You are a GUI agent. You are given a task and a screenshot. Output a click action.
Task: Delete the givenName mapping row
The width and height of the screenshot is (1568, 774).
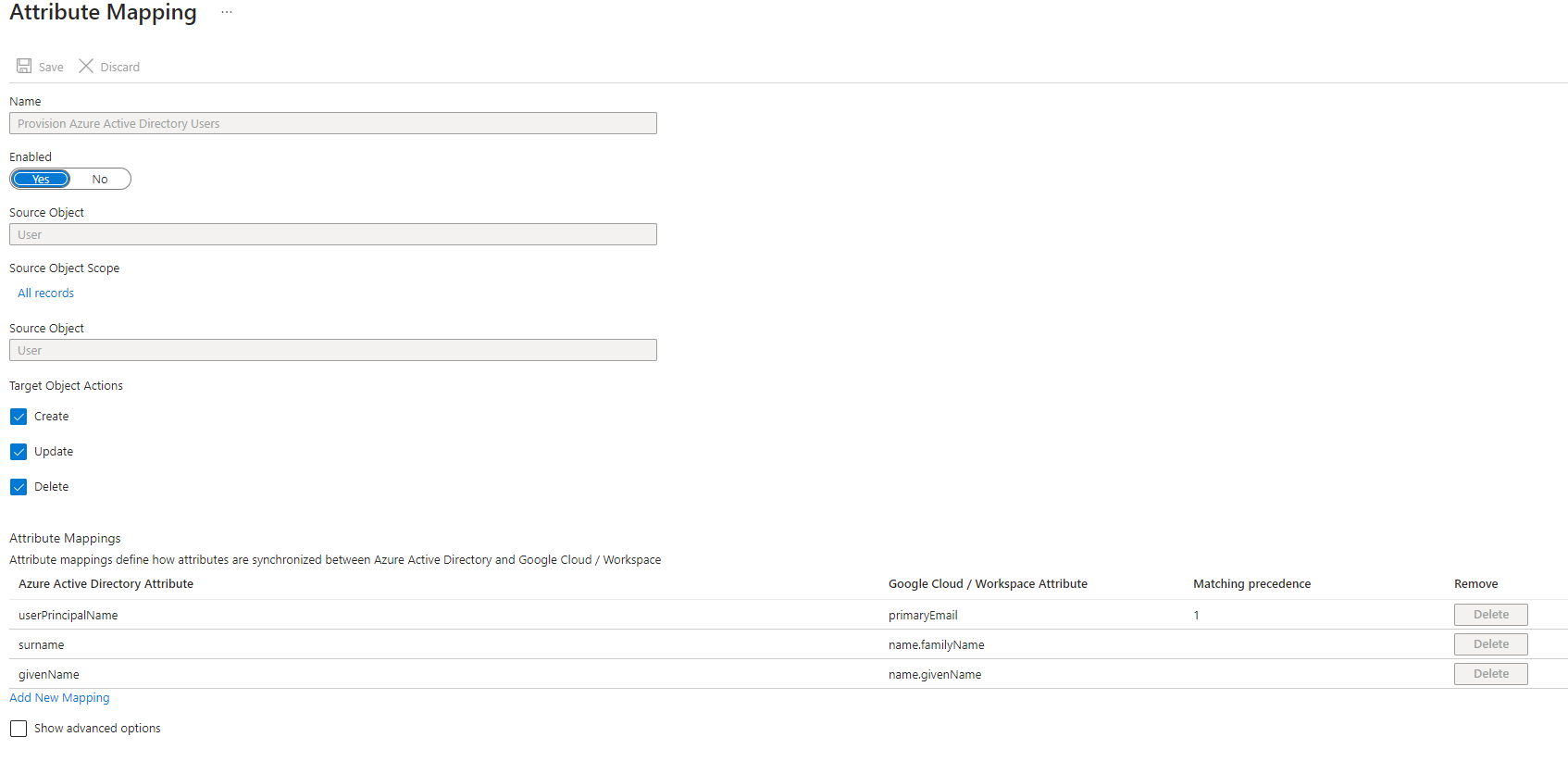1490,674
